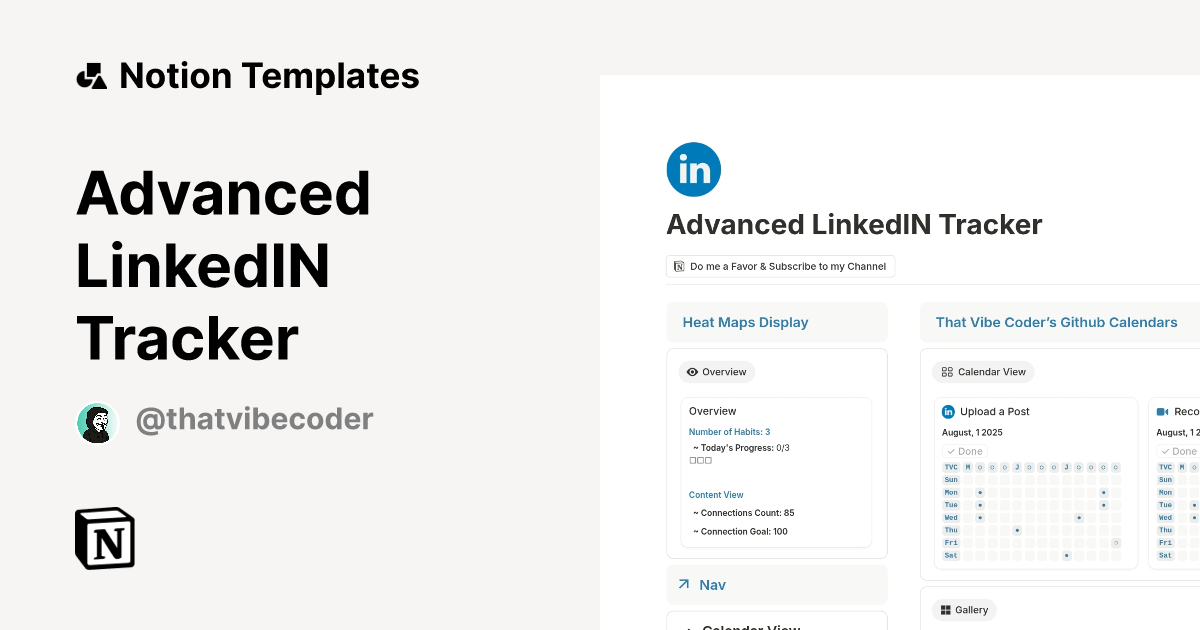Click the arrow icon next to Nav
This screenshot has width=1200, height=630.
click(684, 584)
